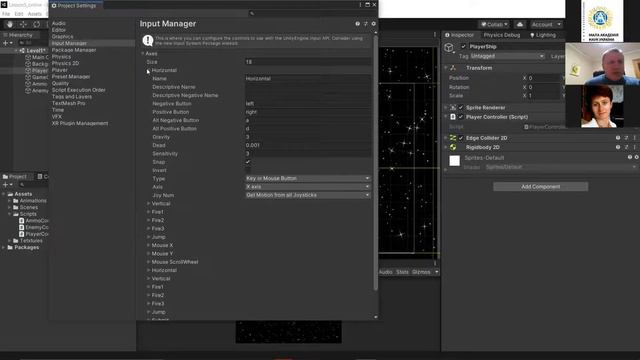The height and width of the screenshot is (360, 640).
Task: Switch to the Lighting tab
Action: point(543,35)
